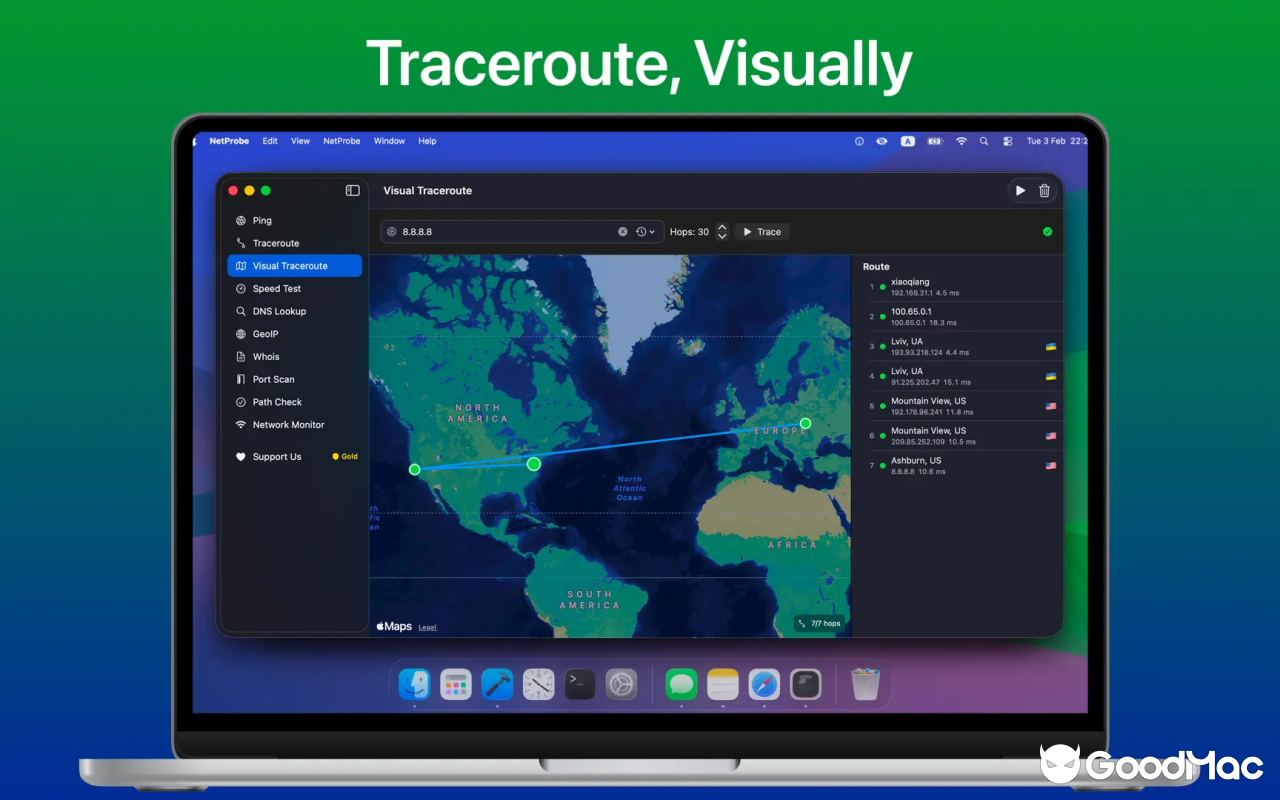The image size is (1280, 800).
Task: Click the info icon in menu bar
Action: point(859,141)
